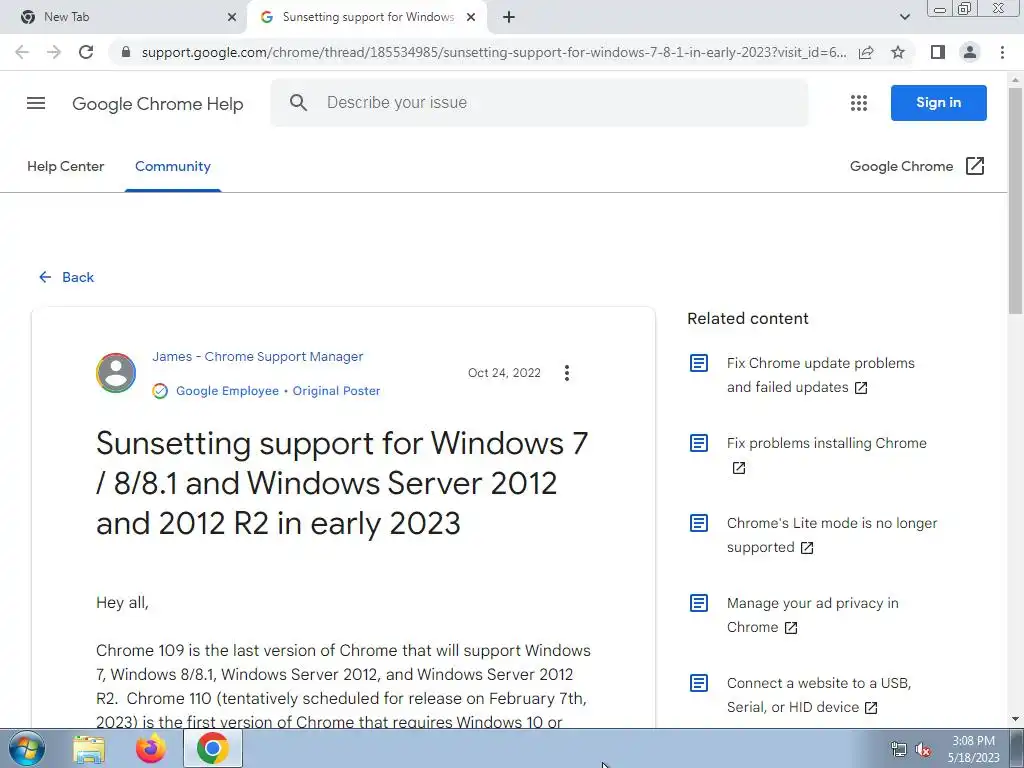Click James's profile avatar
1024x768 pixels.
coord(116,373)
